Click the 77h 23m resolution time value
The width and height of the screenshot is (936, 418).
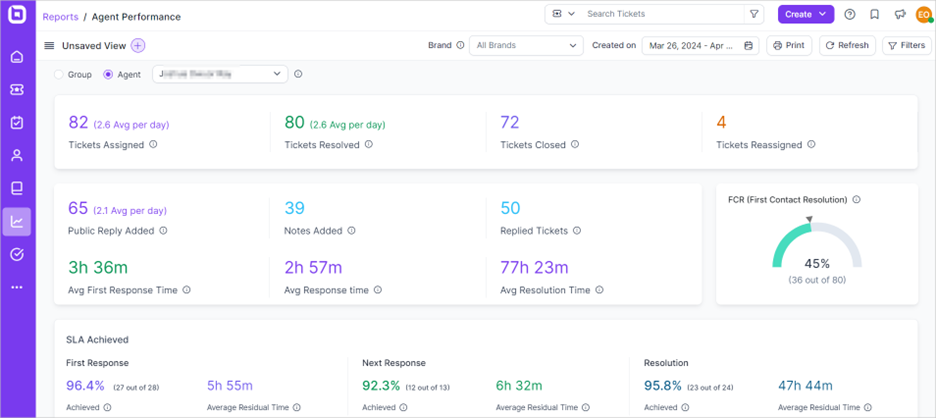tap(534, 268)
